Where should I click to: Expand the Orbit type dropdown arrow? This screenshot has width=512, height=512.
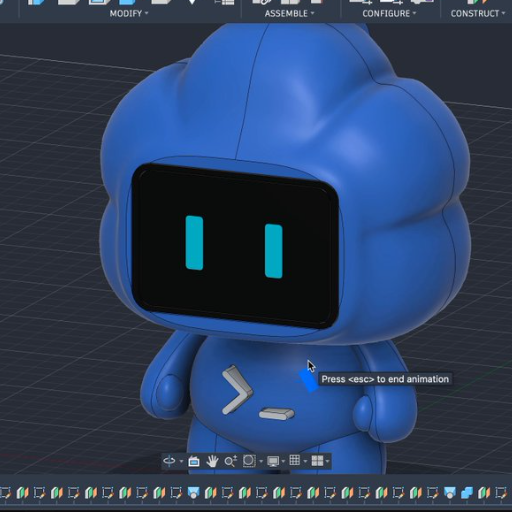tap(181, 461)
